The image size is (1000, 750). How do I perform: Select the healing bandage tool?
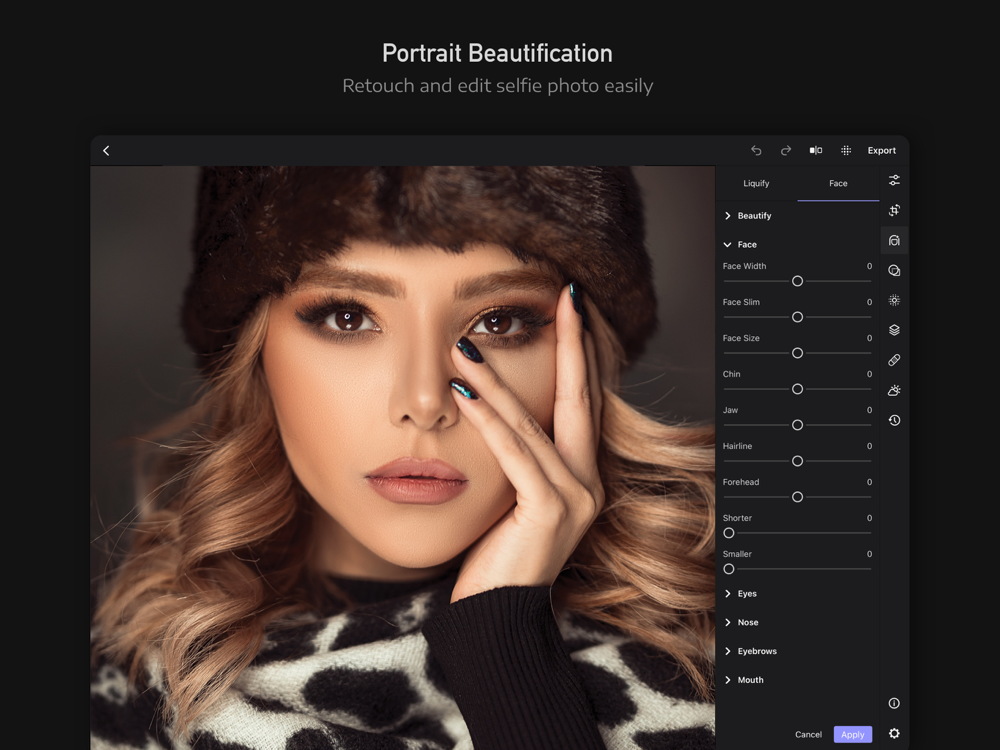[x=894, y=360]
